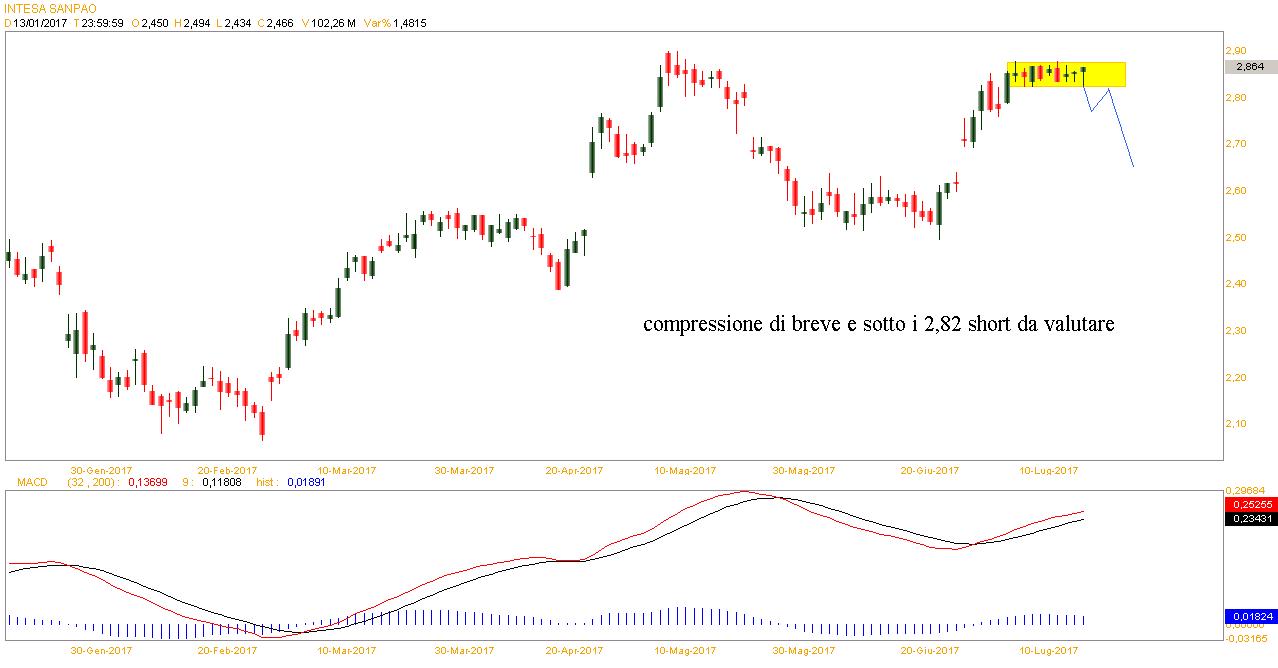Click 10-Mag-2017 date below price chart
Screen dimensions: 1278x668
click(x=686, y=469)
